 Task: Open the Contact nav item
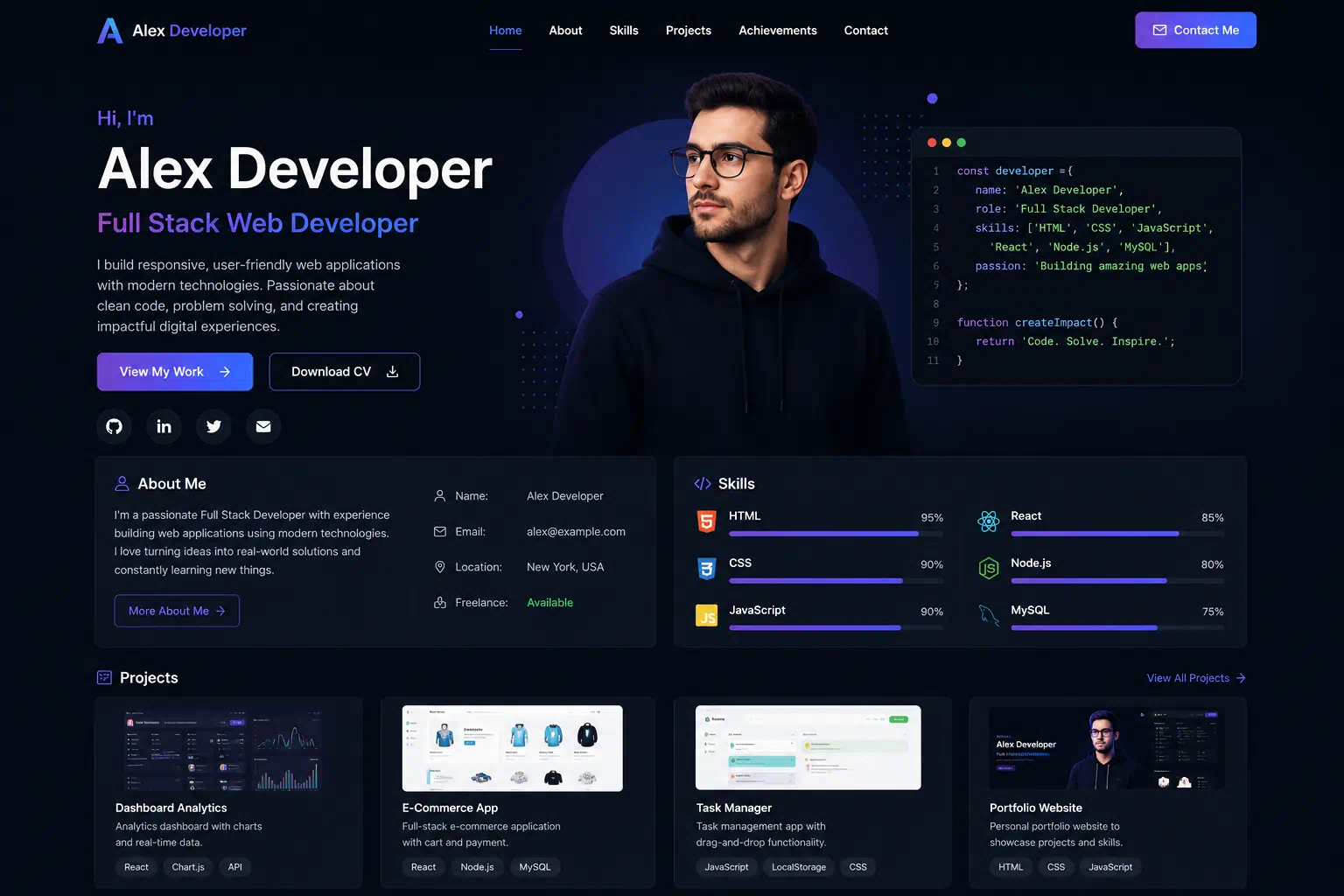866,31
